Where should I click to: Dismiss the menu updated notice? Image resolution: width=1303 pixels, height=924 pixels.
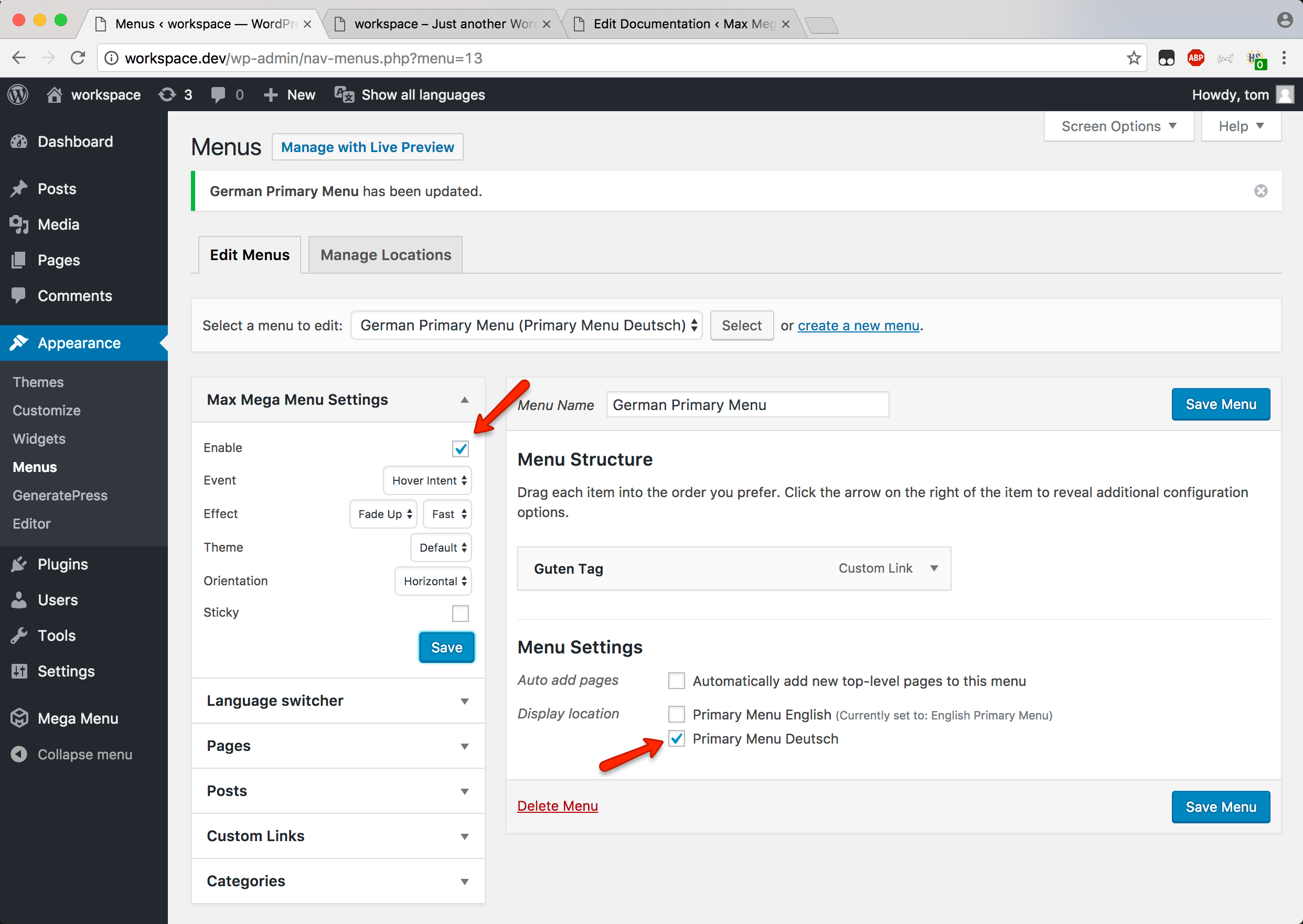tap(1261, 191)
